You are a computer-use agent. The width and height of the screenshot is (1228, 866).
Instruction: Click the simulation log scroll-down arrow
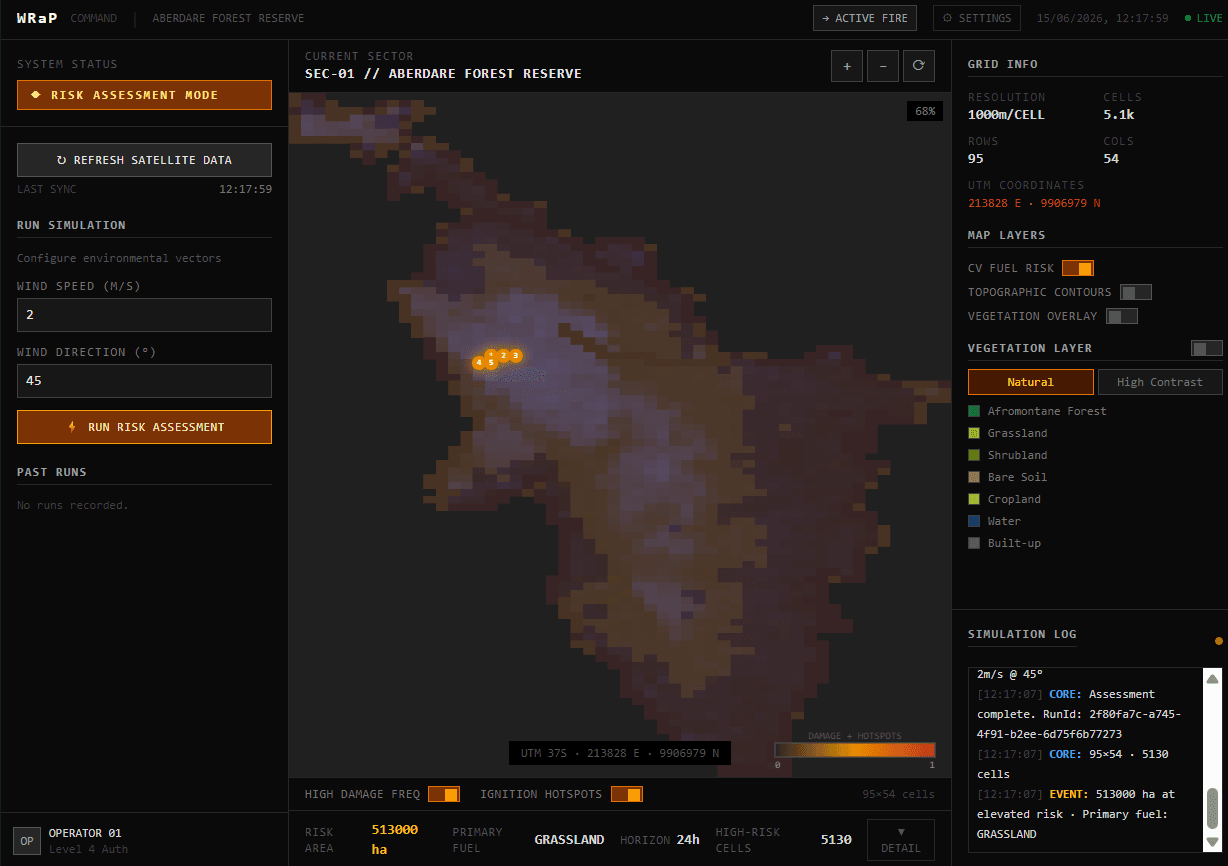(1212, 842)
